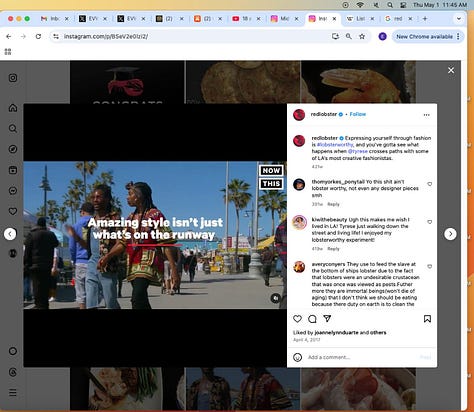
Task: Switch to the first X tab
Action: tap(92, 19)
